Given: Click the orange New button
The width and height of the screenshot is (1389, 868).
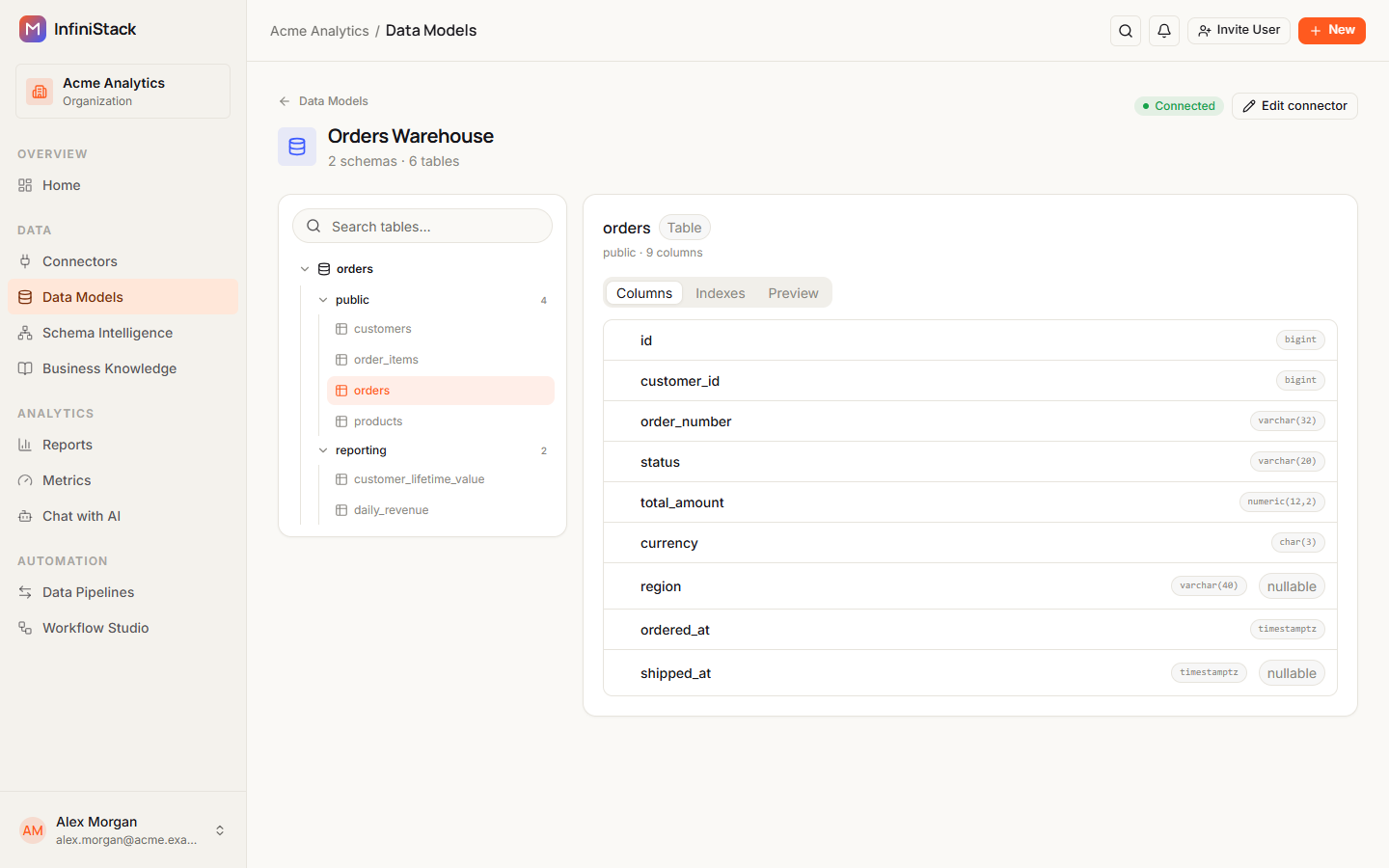Looking at the screenshot, I should [1332, 31].
